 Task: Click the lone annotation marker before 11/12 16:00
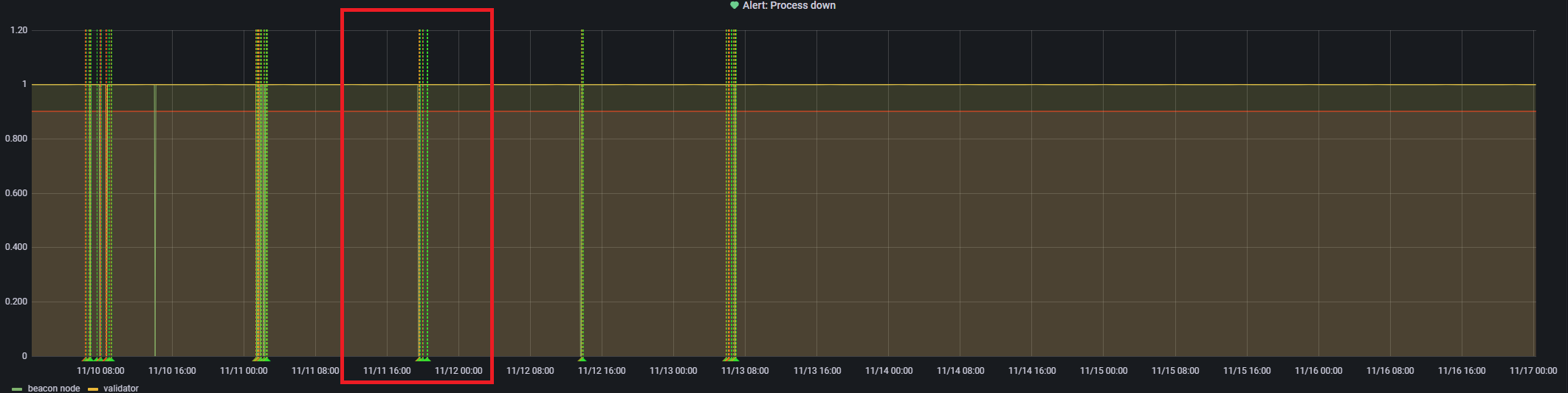[582, 359]
